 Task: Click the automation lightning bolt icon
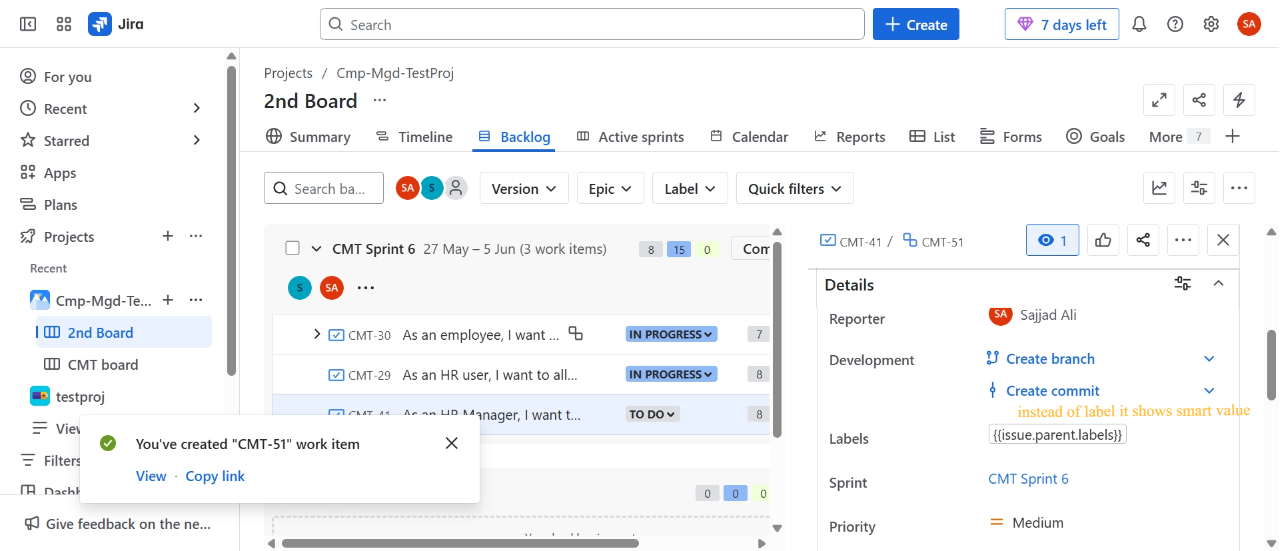tap(1239, 100)
